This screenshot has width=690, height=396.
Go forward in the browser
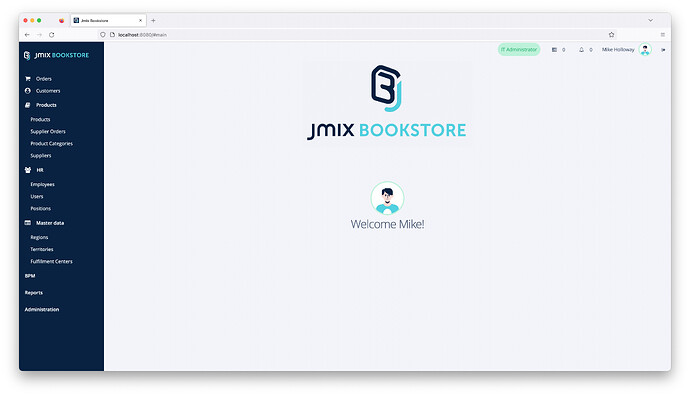pos(39,35)
